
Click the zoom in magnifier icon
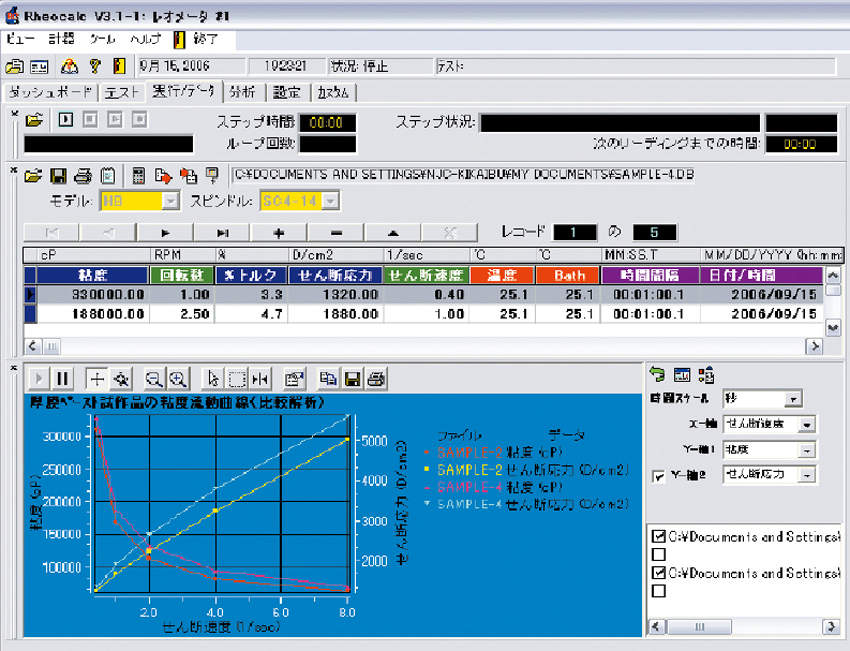[x=178, y=379]
